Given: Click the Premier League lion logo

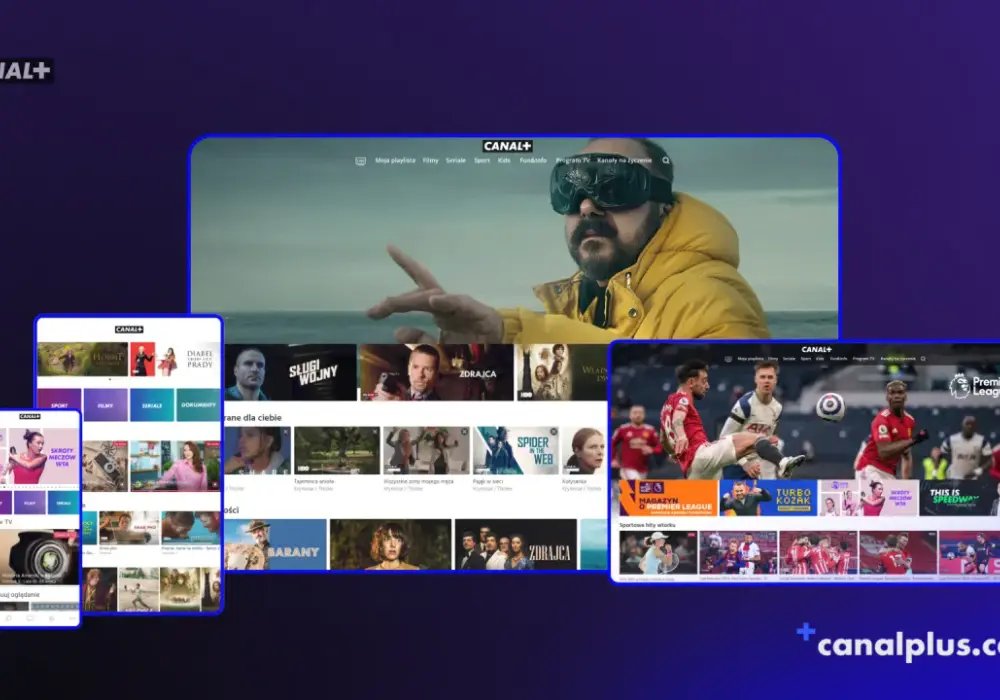Looking at the screenshot, I should pos(959,386).
